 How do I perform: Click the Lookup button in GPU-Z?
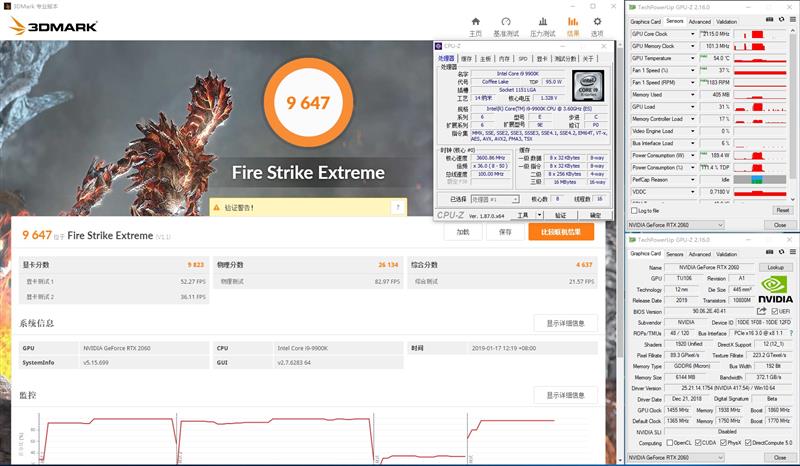(x=775, y=267)
